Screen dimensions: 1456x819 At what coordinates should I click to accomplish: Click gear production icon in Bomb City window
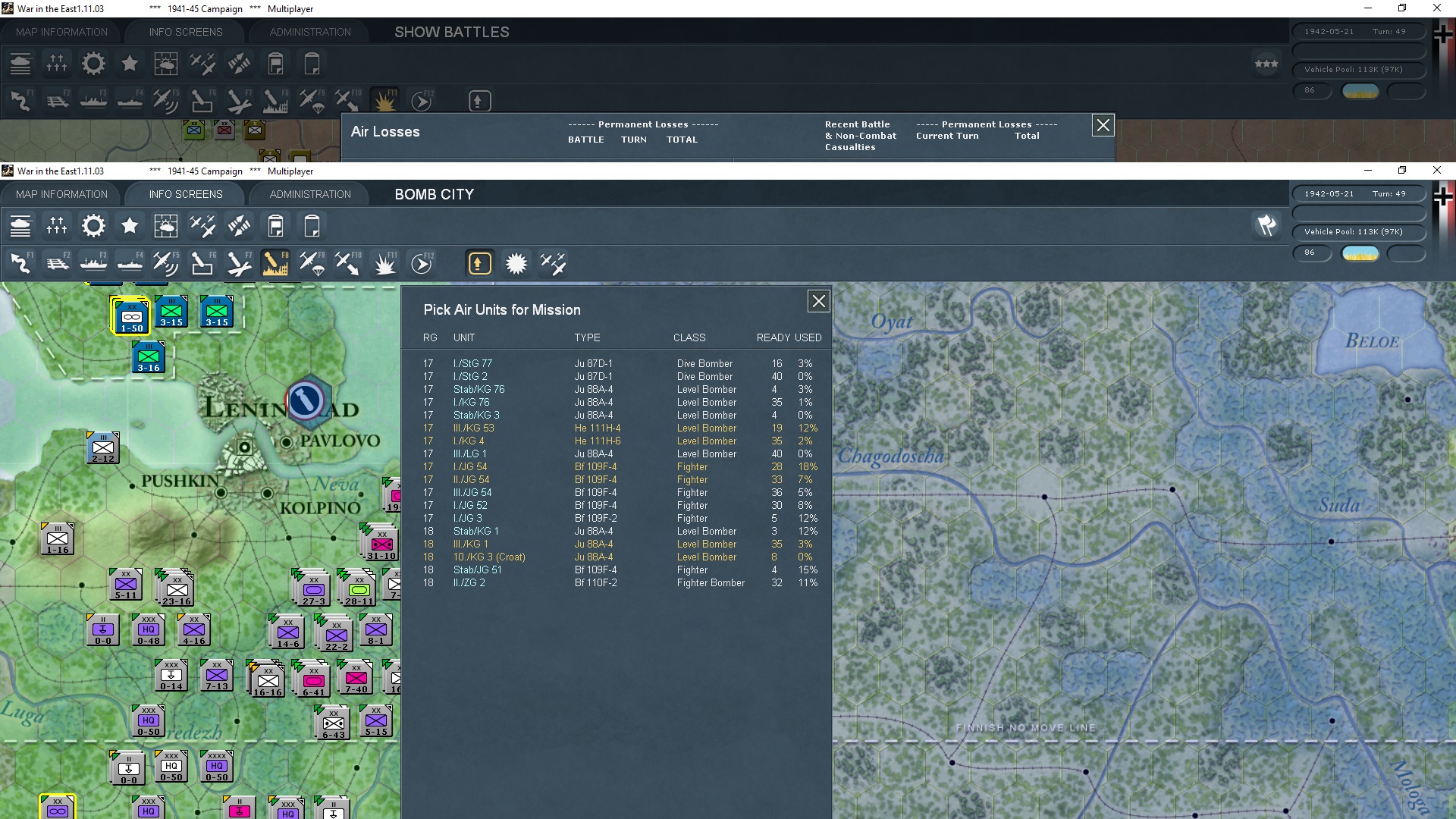(93, 226)
